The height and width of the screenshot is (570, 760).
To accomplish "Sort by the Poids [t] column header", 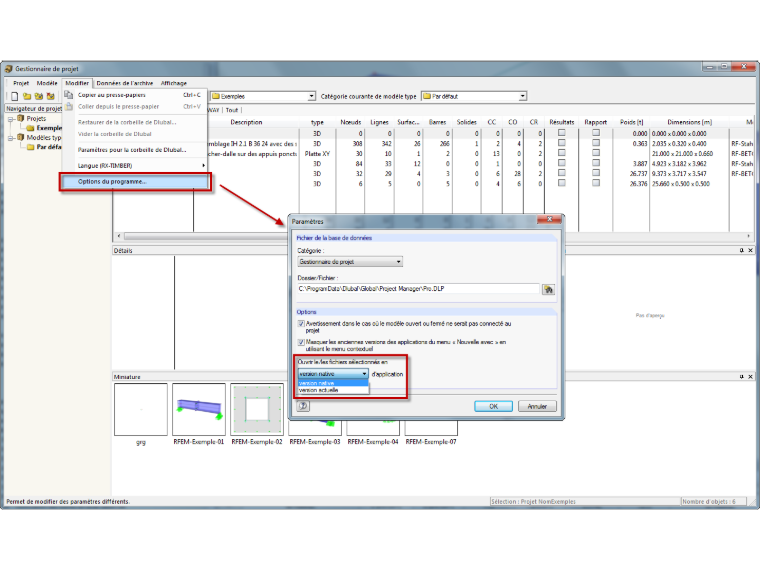I will [631, 122].
